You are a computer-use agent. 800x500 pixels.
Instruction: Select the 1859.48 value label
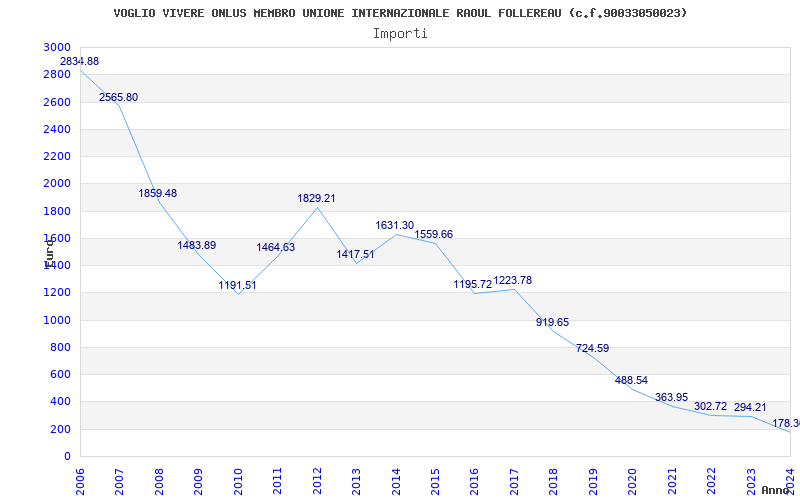pyautogui.click(x=158, y=193)
